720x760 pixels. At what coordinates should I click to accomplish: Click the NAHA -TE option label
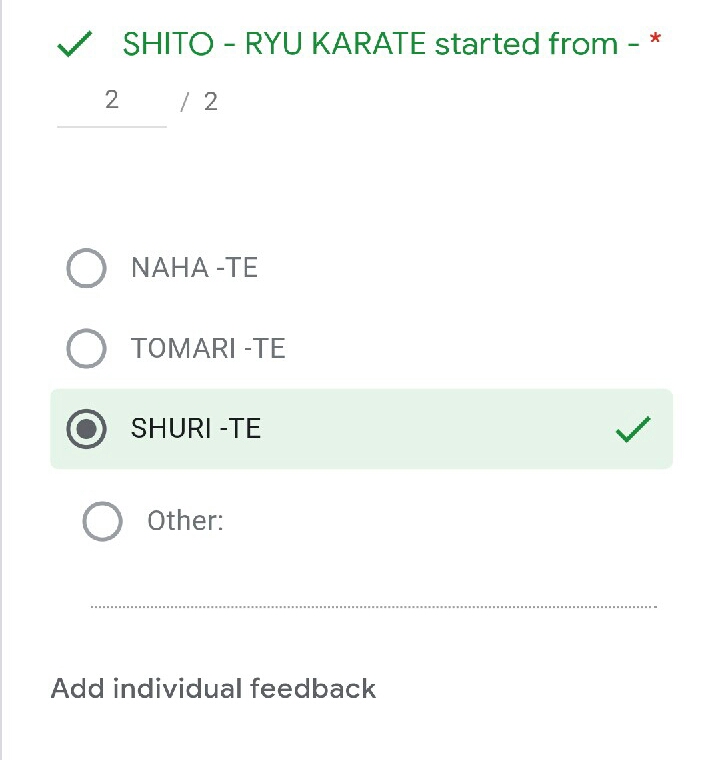click(194, 268)
